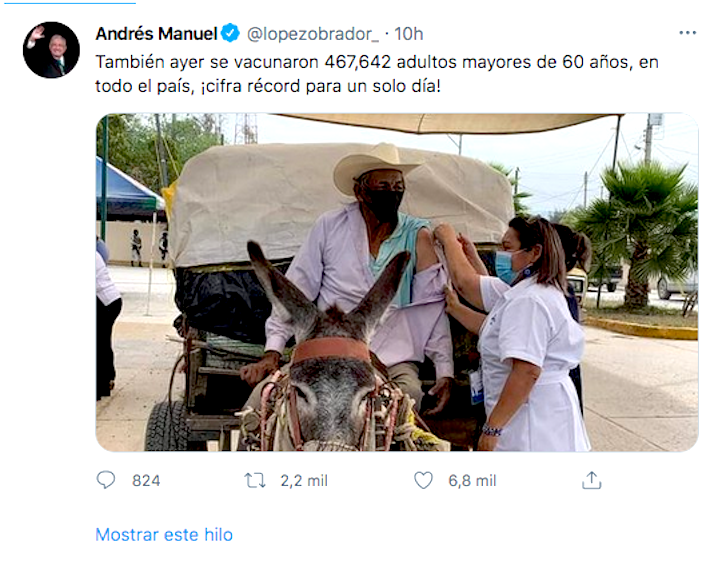The height and width of the screenshot is (569, 722).
Task: Open the @lopezobrador_ handle link
Action: pos(313,34)
